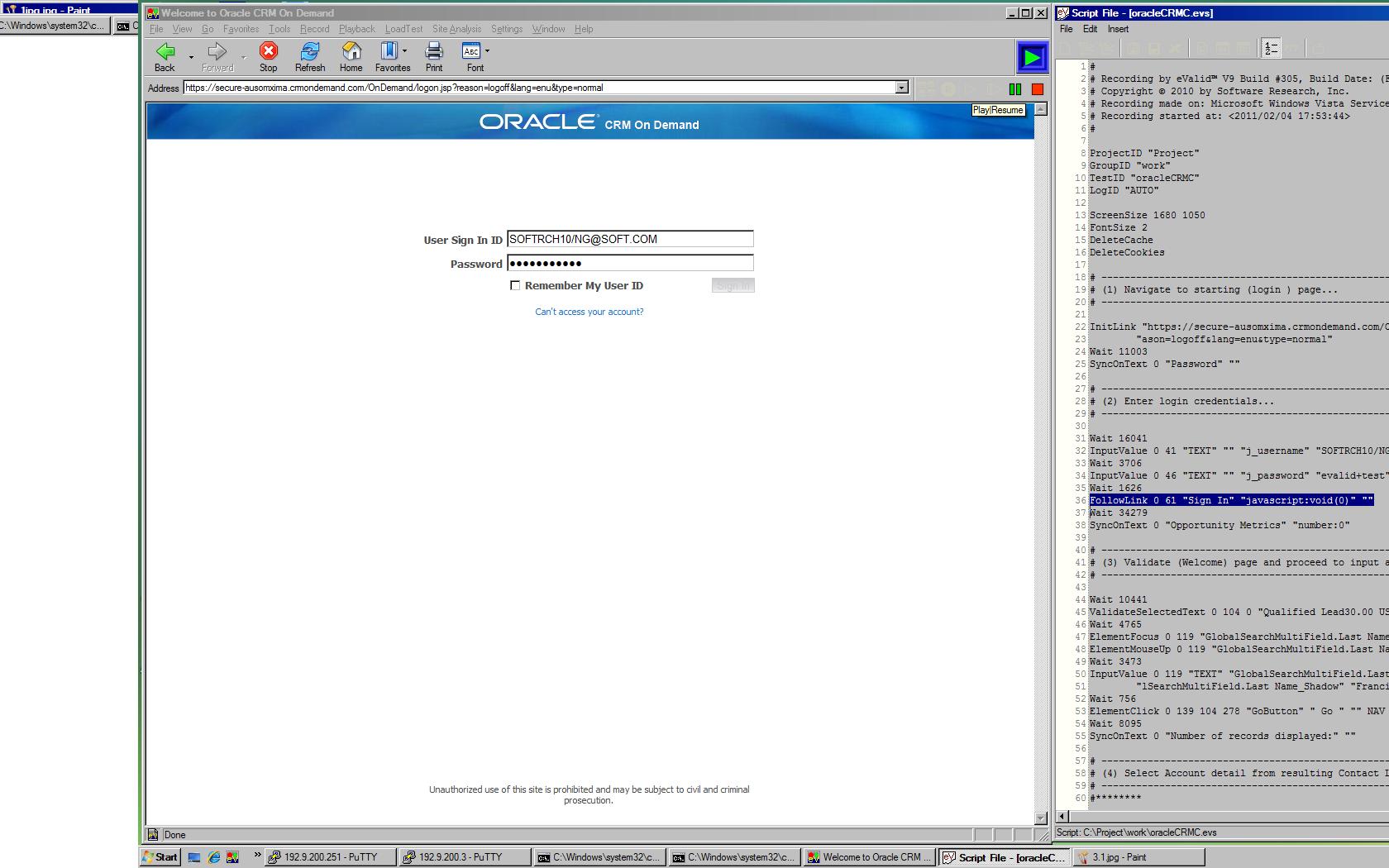Go back with the Back arrow icon
The width and height of the screenshot is (1389, 868).
click(165, 51)
